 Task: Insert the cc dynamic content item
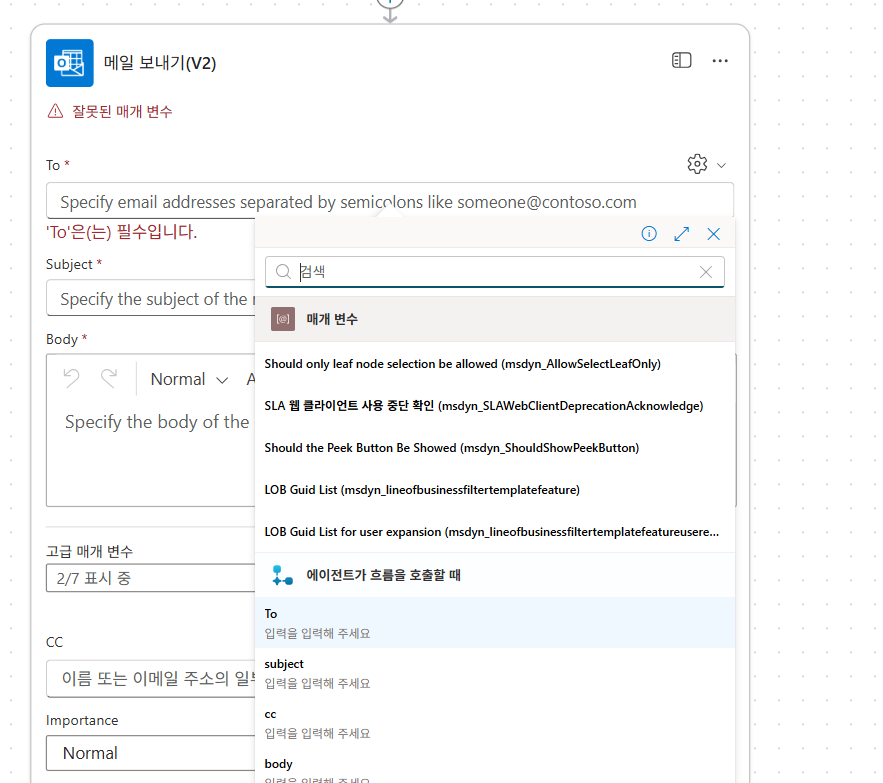495,723
